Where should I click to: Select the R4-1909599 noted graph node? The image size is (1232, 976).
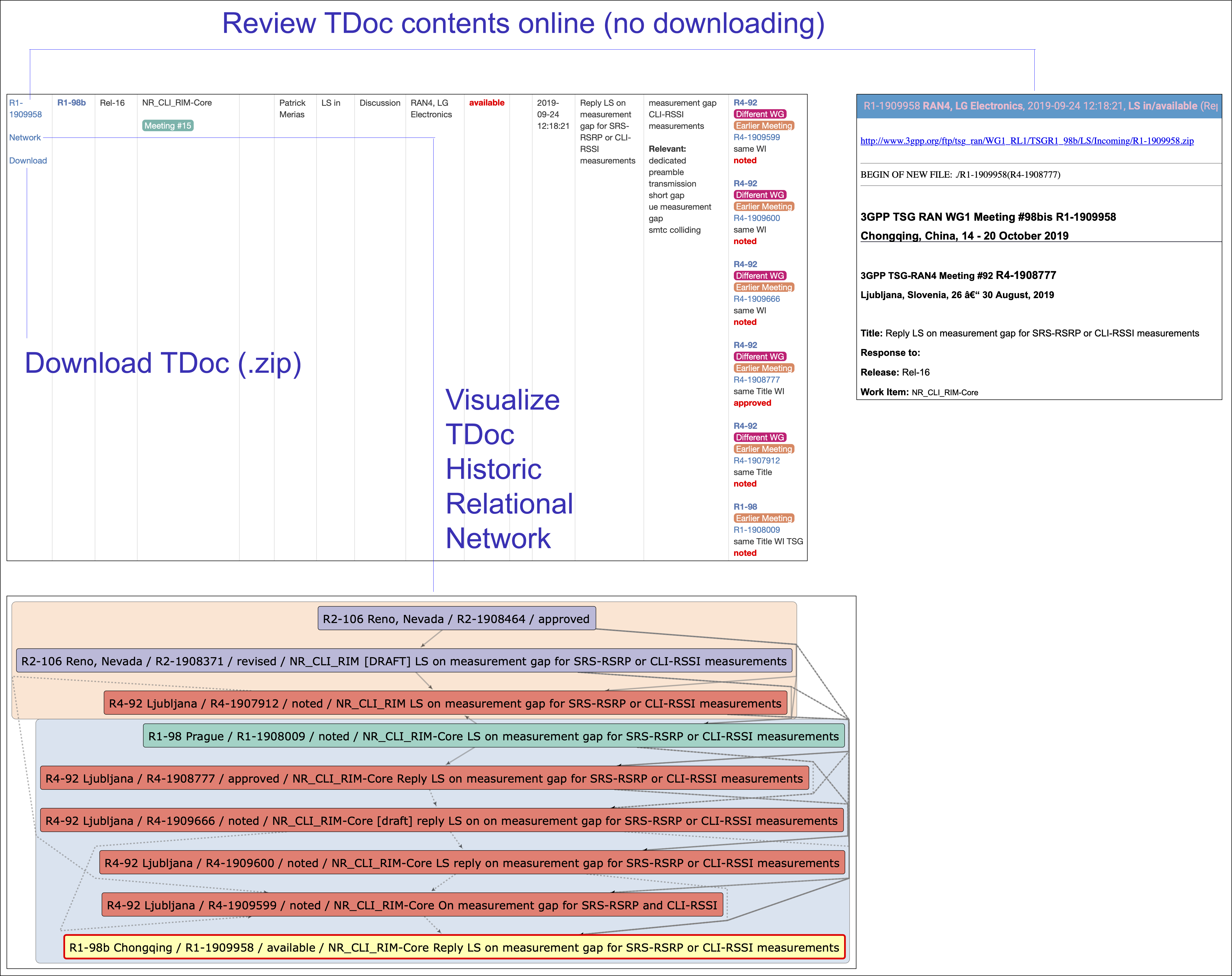[x=412, y=905]
